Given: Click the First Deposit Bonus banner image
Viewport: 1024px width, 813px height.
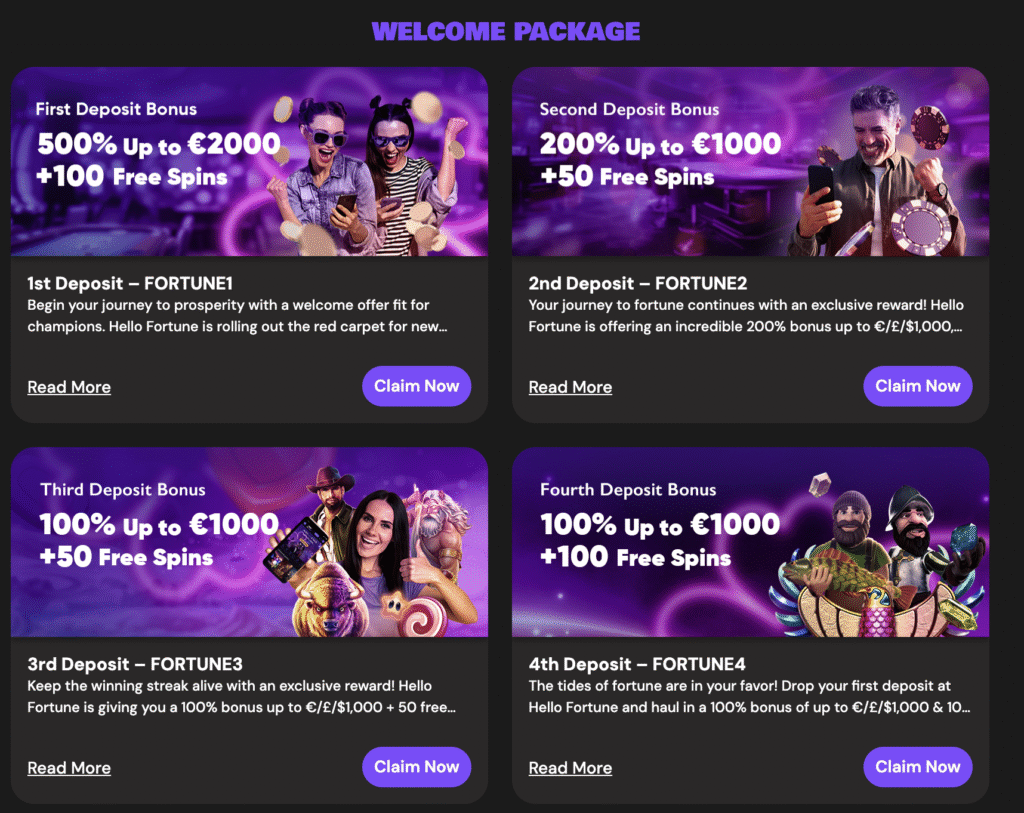Looking at the screenshot, I should [x=248, y=162].
